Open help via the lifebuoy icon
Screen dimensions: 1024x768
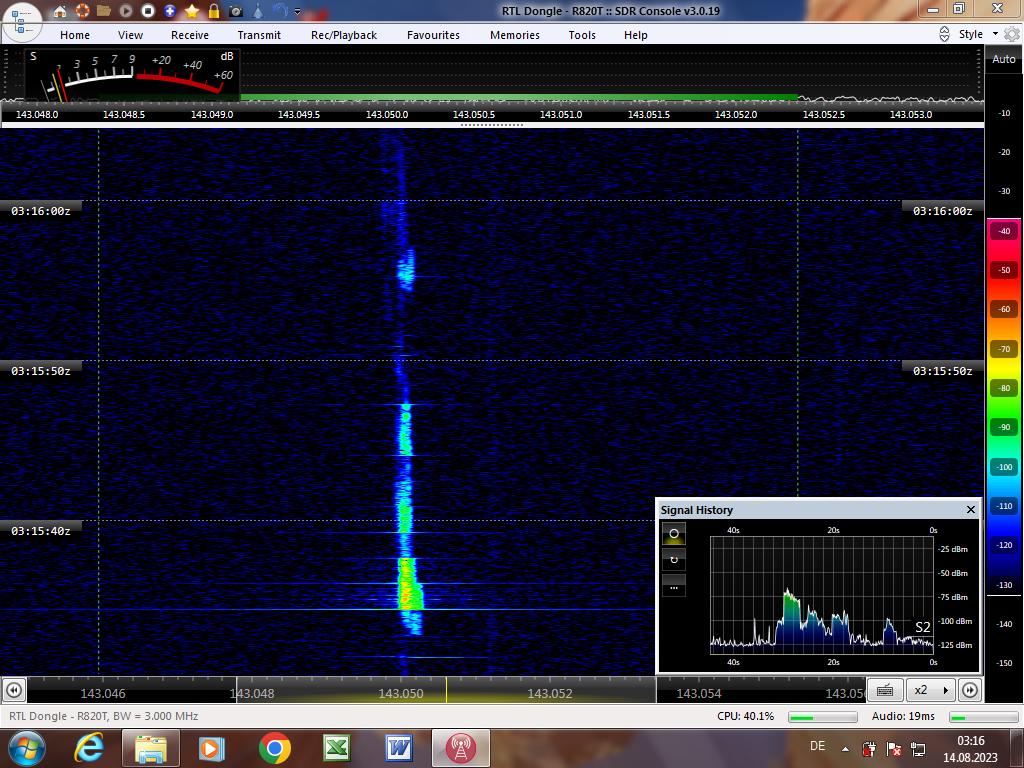[x=82, y=11]
